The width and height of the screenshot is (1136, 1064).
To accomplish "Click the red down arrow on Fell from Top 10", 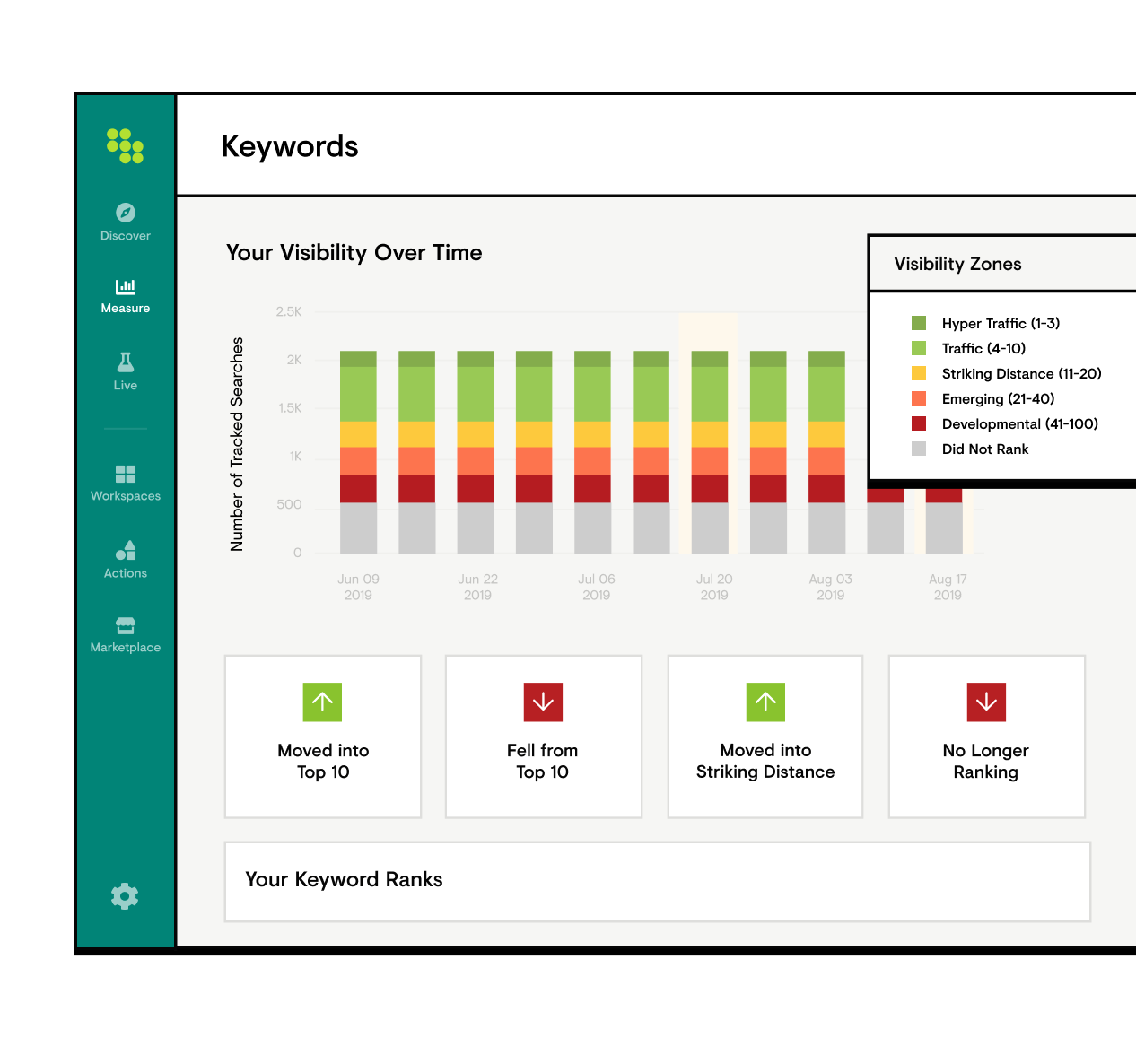I will point(543,702).
